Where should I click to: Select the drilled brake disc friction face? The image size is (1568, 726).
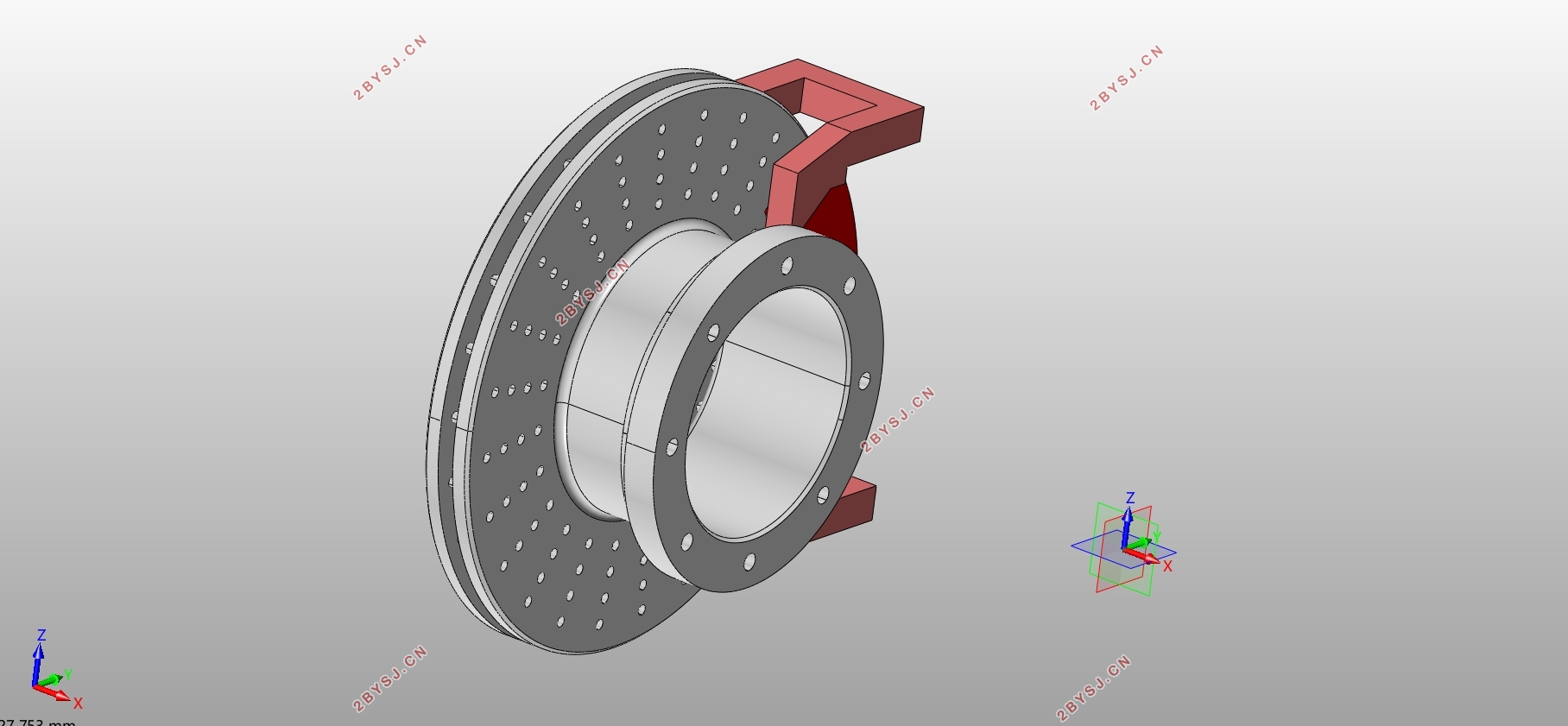point(553,535)
